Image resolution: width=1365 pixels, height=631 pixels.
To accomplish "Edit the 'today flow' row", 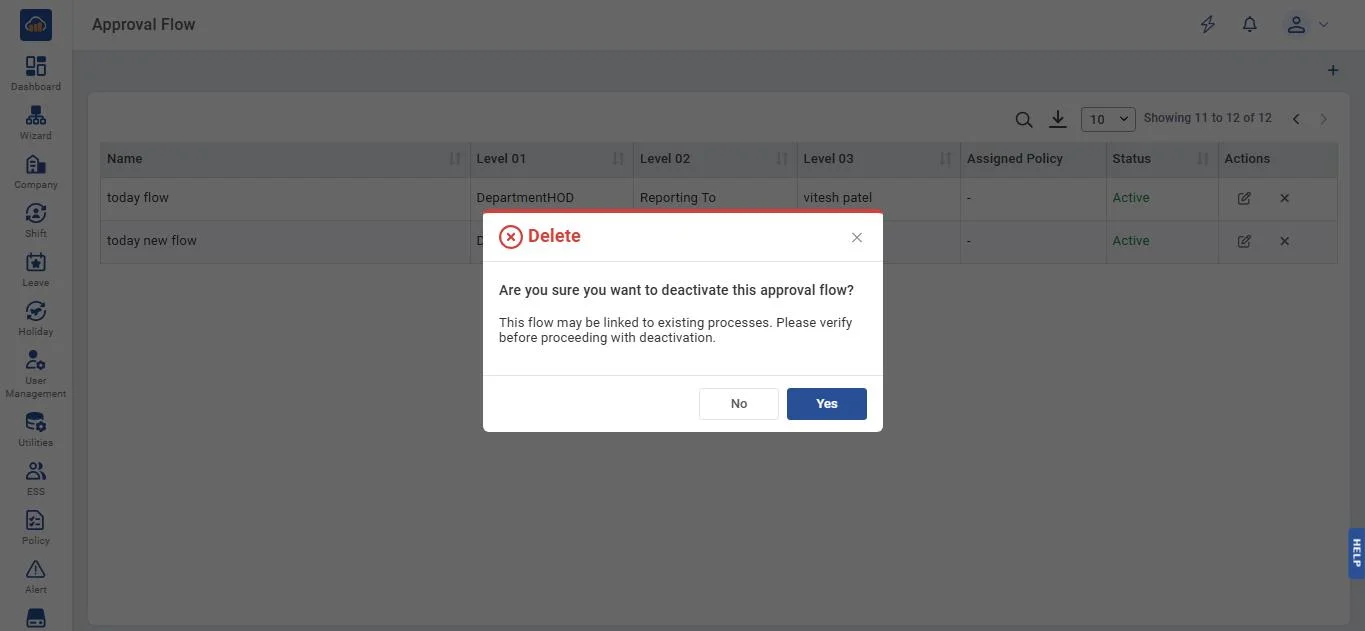I will (1244, 198).
